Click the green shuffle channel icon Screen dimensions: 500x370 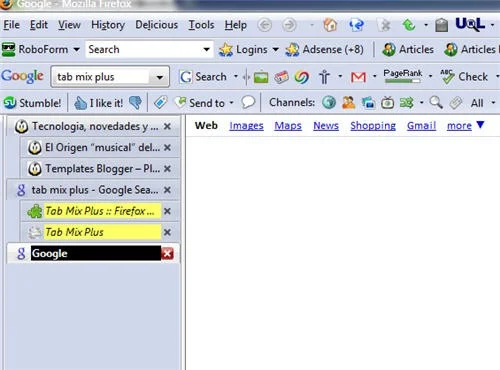[x=407, y=103]
